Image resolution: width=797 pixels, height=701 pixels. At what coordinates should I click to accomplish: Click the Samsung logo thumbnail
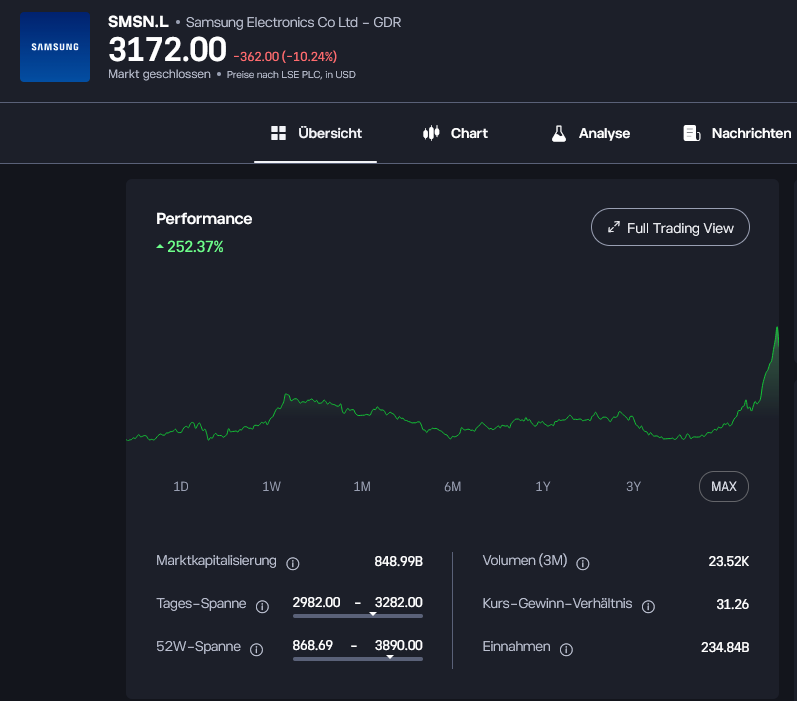tap(55, 47)
